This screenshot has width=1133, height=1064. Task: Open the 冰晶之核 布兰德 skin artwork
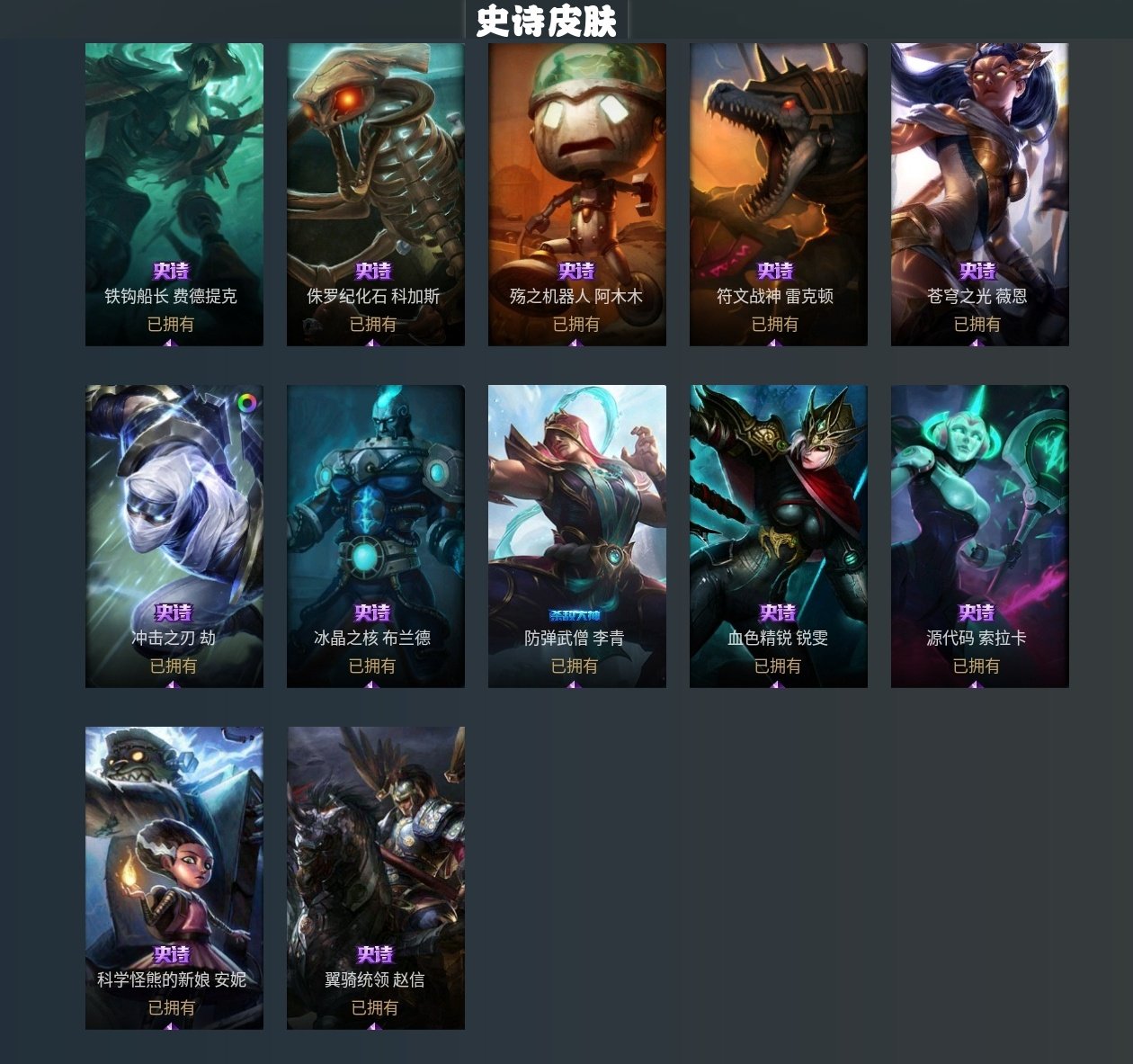[x=376, y=536]
